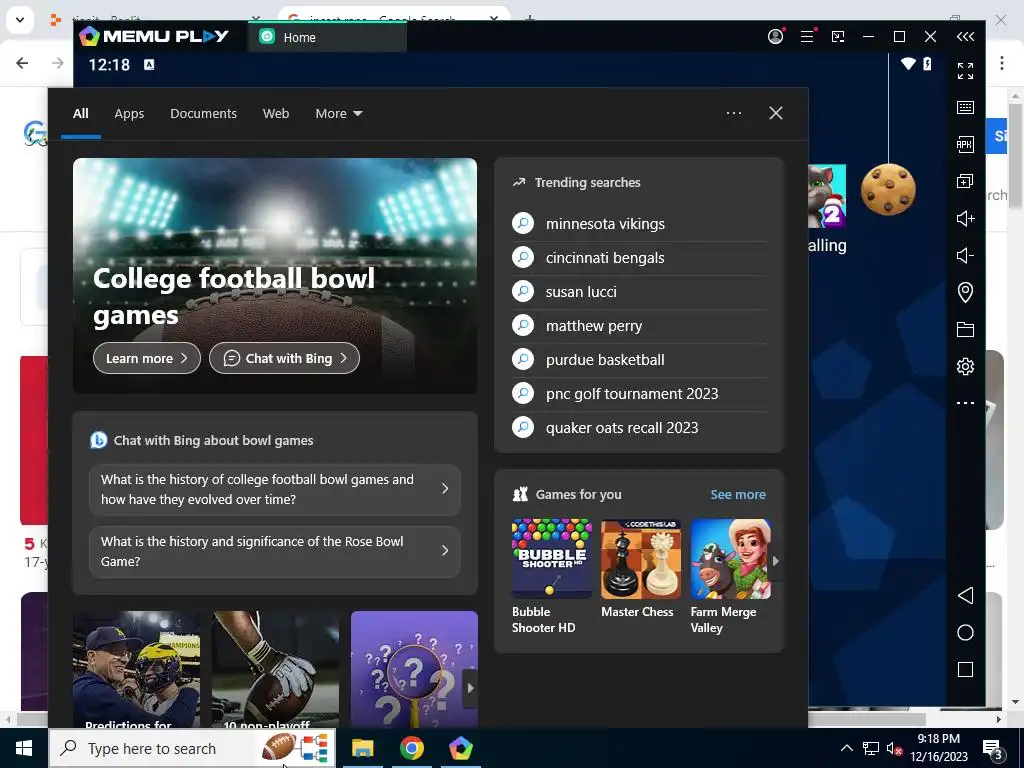
Task: Click search icon beside minnesota vikings
Action: click(x=523, y=223)
